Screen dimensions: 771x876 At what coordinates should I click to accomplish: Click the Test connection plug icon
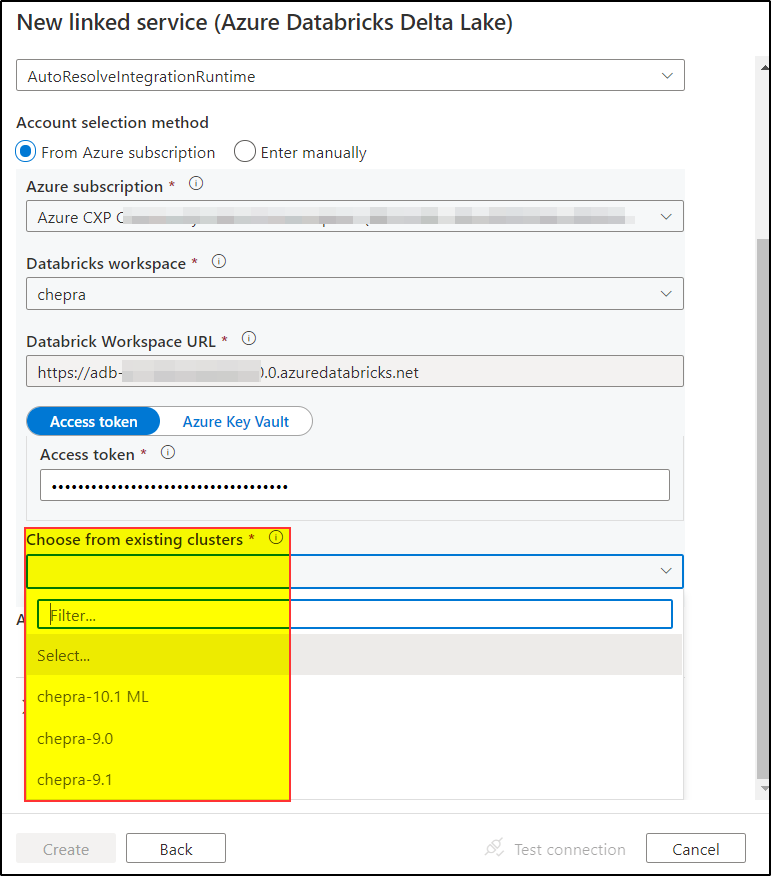[x=494, y=848]
